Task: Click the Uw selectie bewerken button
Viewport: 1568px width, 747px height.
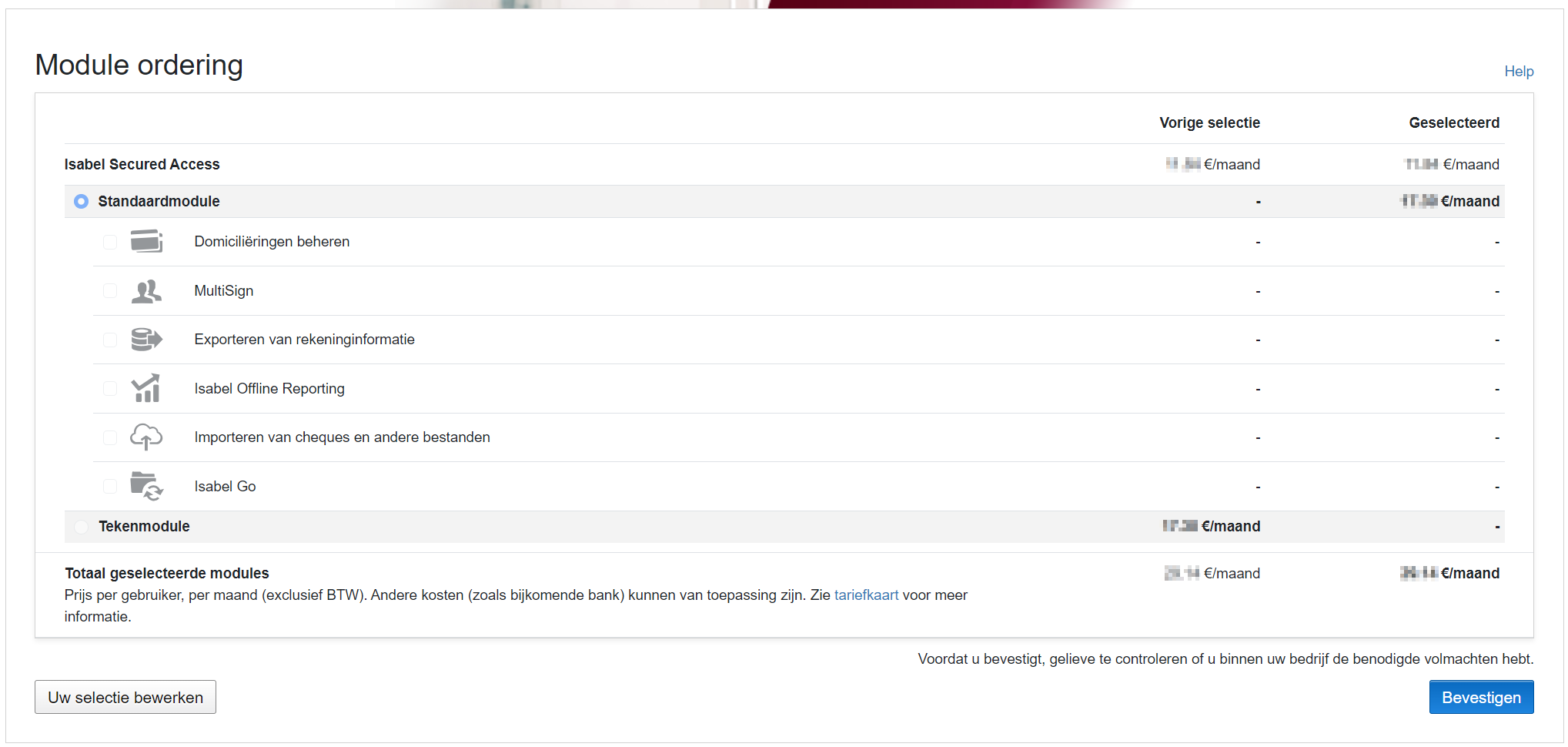Action: [x=125, y=697]
